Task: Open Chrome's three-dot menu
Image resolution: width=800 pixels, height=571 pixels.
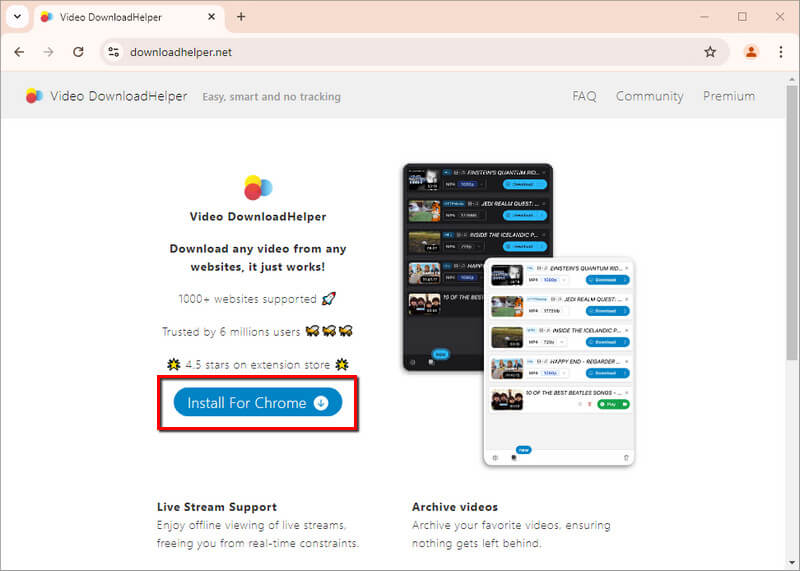Action: pos(781,52)
